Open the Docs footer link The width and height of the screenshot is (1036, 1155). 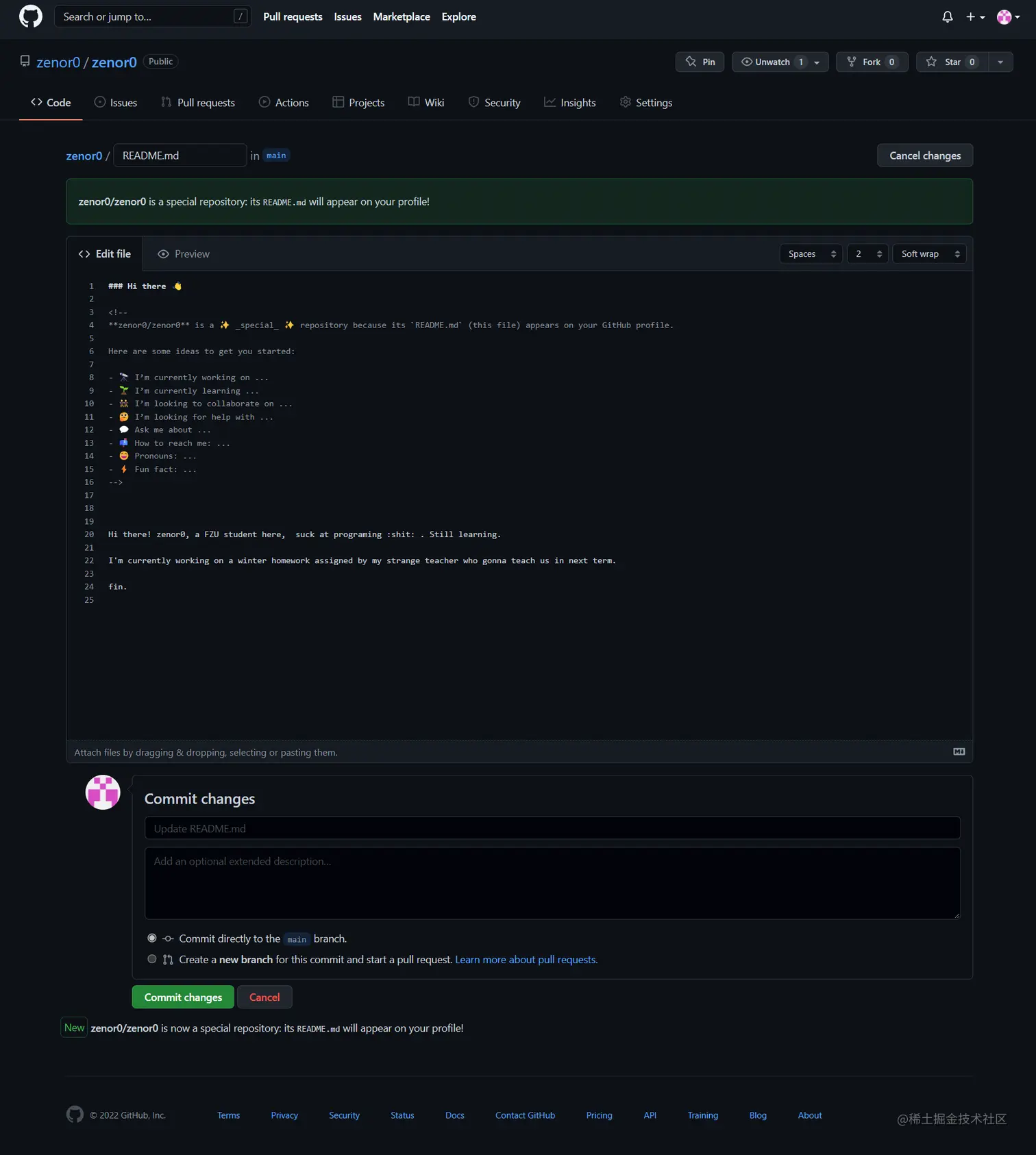455,1115
